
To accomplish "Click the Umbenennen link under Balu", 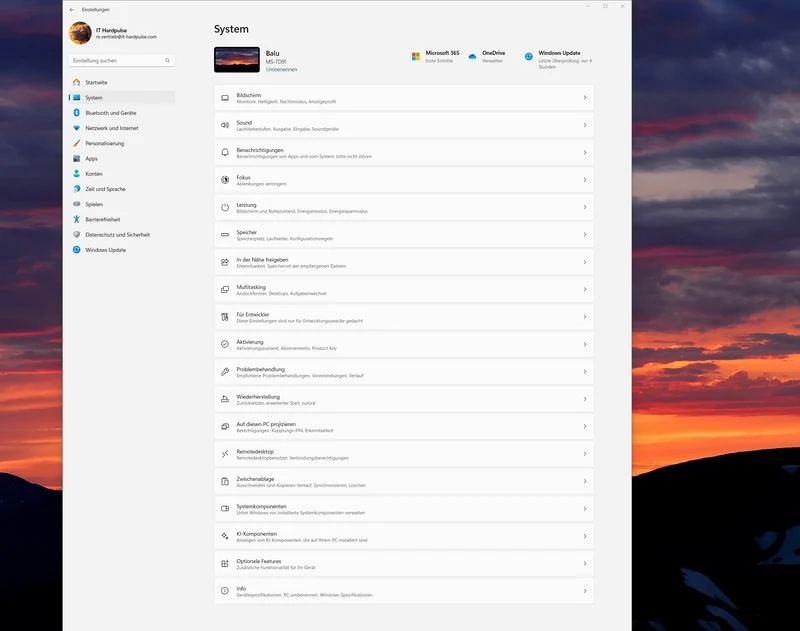I will (281, 69).
